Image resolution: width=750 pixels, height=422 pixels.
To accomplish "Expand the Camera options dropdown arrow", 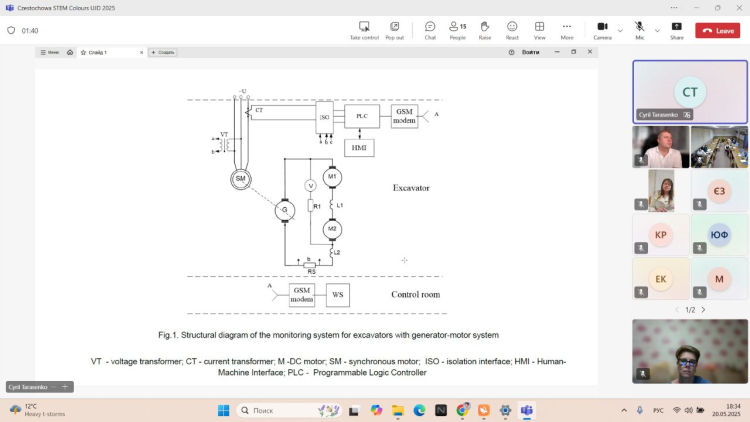I will pyautogui.click(x=620, y=30).
